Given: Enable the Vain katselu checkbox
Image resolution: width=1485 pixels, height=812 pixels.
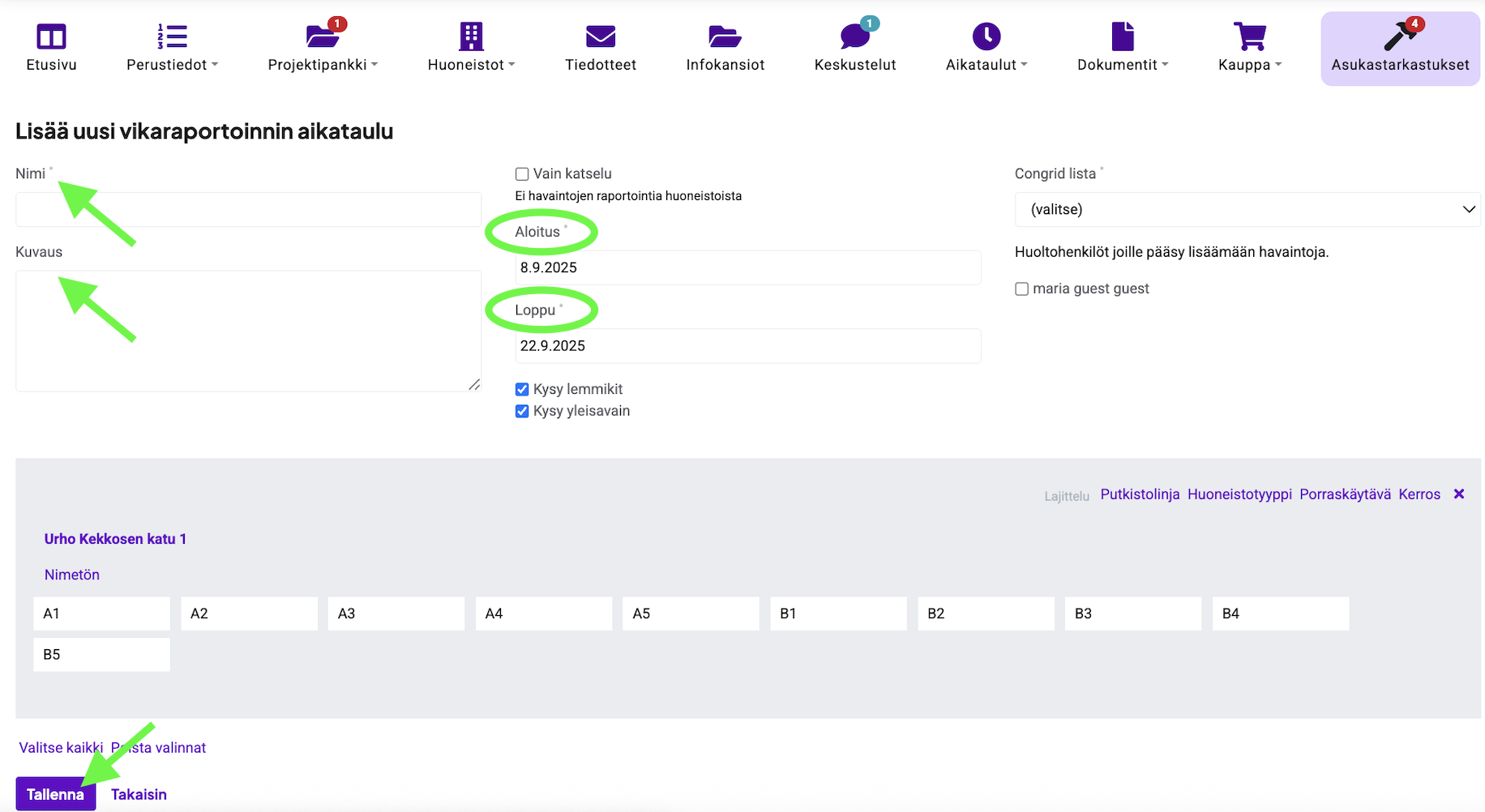Looking at the screenshot, I should (522, 174).
